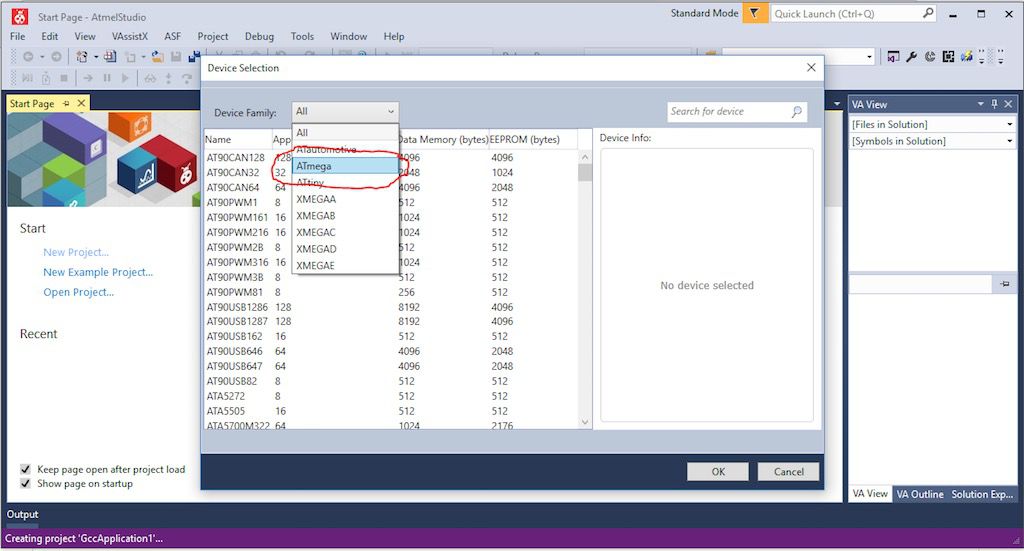The image size is (1024, 551).
Task: Click the New Project toolbar icon
Action: (82, 57)
